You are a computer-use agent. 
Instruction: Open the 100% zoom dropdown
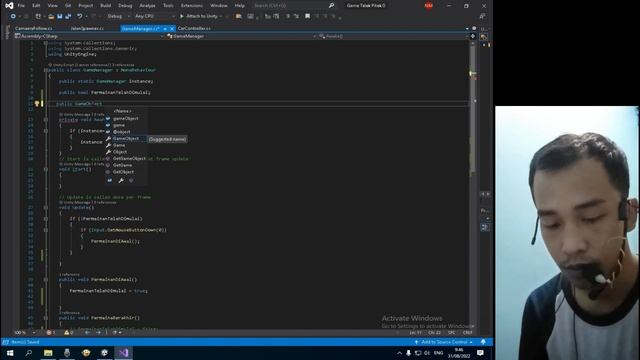(x=24, y=333)
